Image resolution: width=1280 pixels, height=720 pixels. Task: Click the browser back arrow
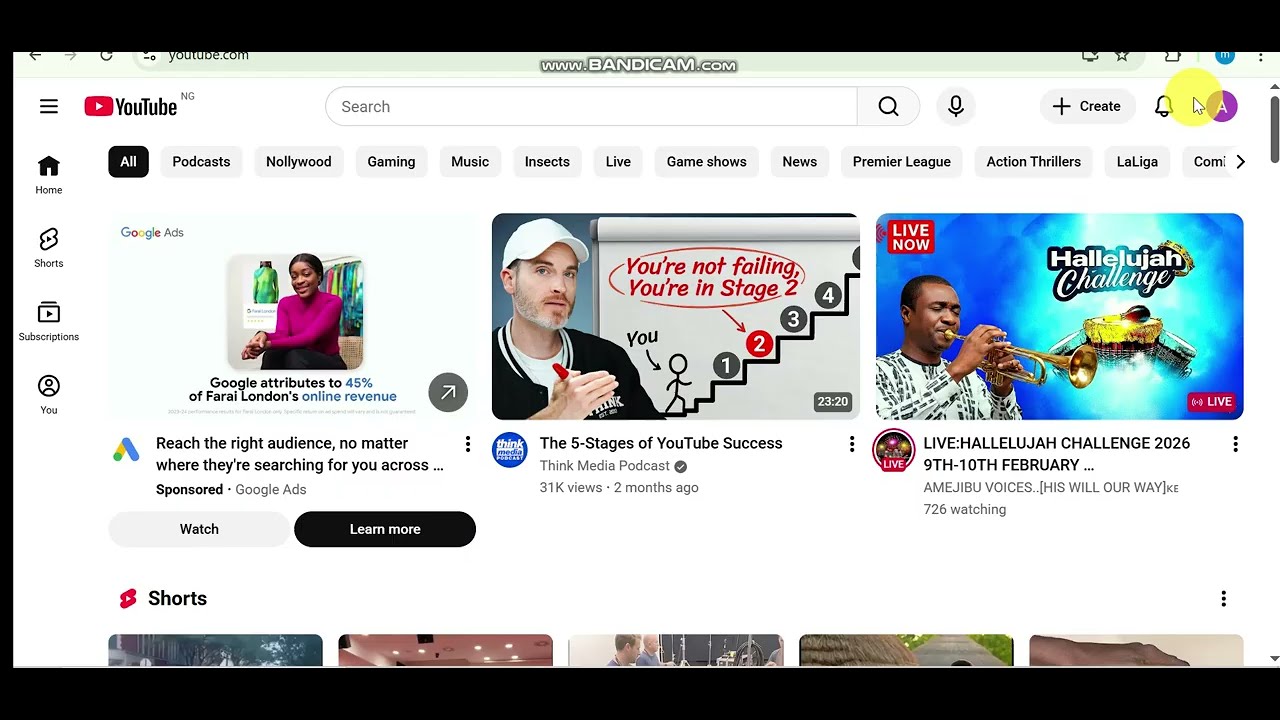tap(35, 55)
